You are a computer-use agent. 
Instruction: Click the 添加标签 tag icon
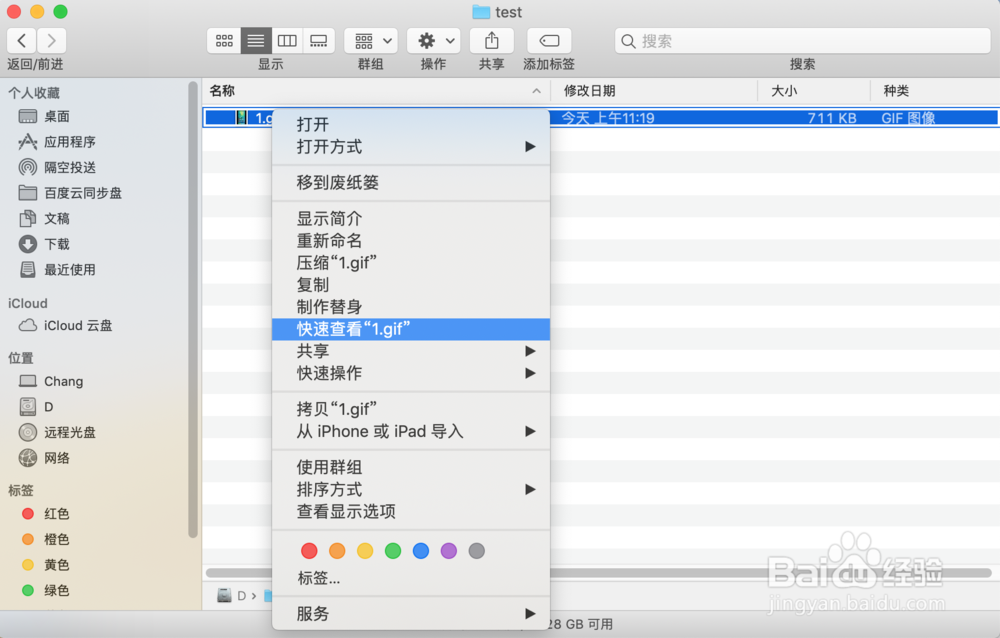[x=548, y=40]
